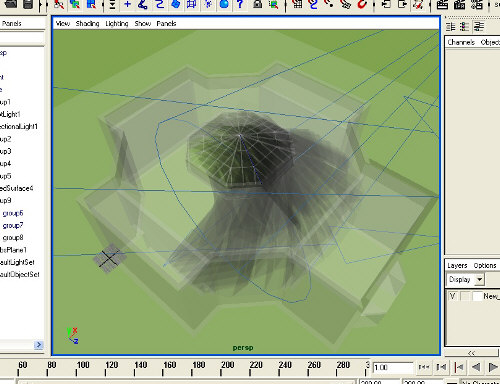Click the question mark selection mask icon
The image size is (500, 384).
pos(240,4)
